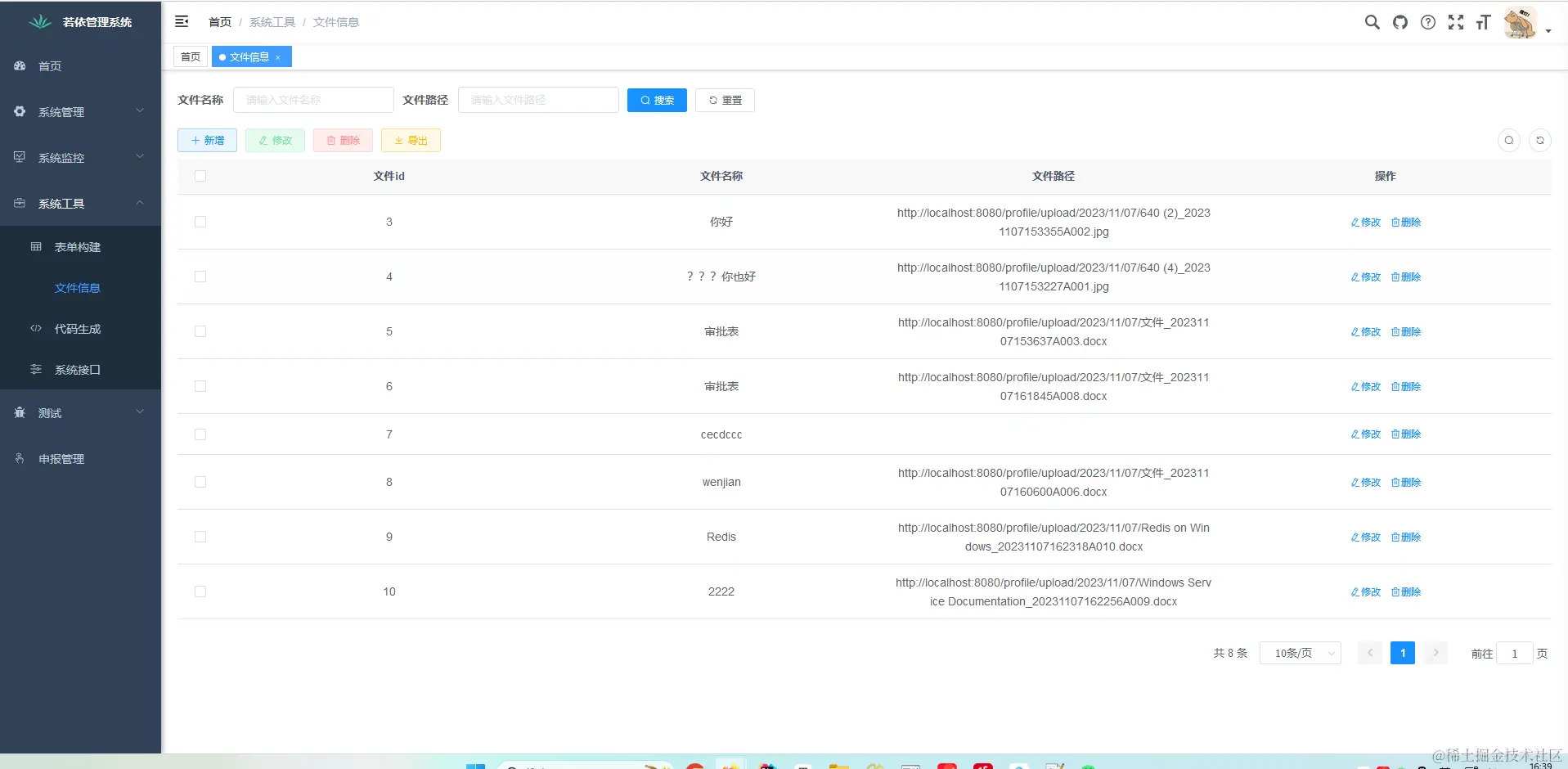
Task: Click the help question-mark icon
Action: [x=1428, y=22]
